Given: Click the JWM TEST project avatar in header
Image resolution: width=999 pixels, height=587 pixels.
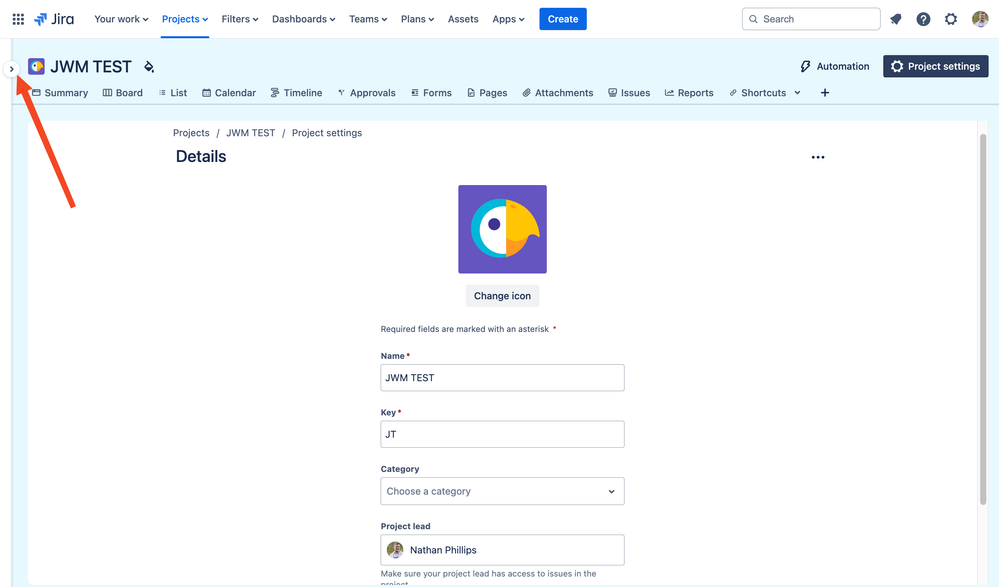Looking at the screenshot, I should click(36, 66).
